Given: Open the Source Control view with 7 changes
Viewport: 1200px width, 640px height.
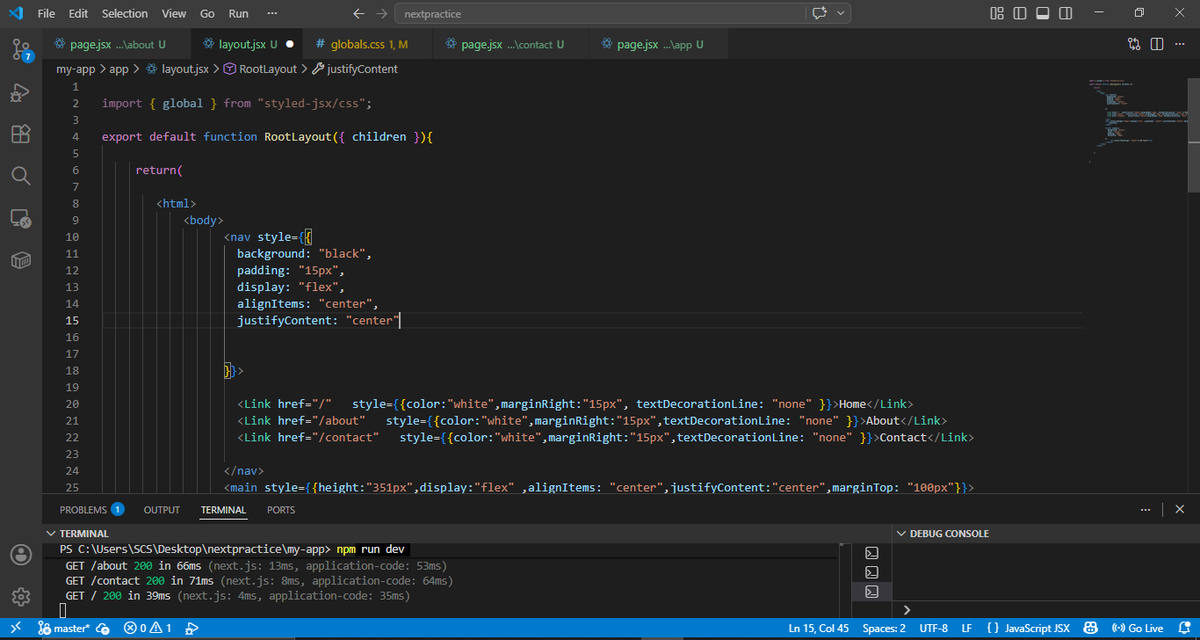Looking at the screenshot, I should 22,51.
